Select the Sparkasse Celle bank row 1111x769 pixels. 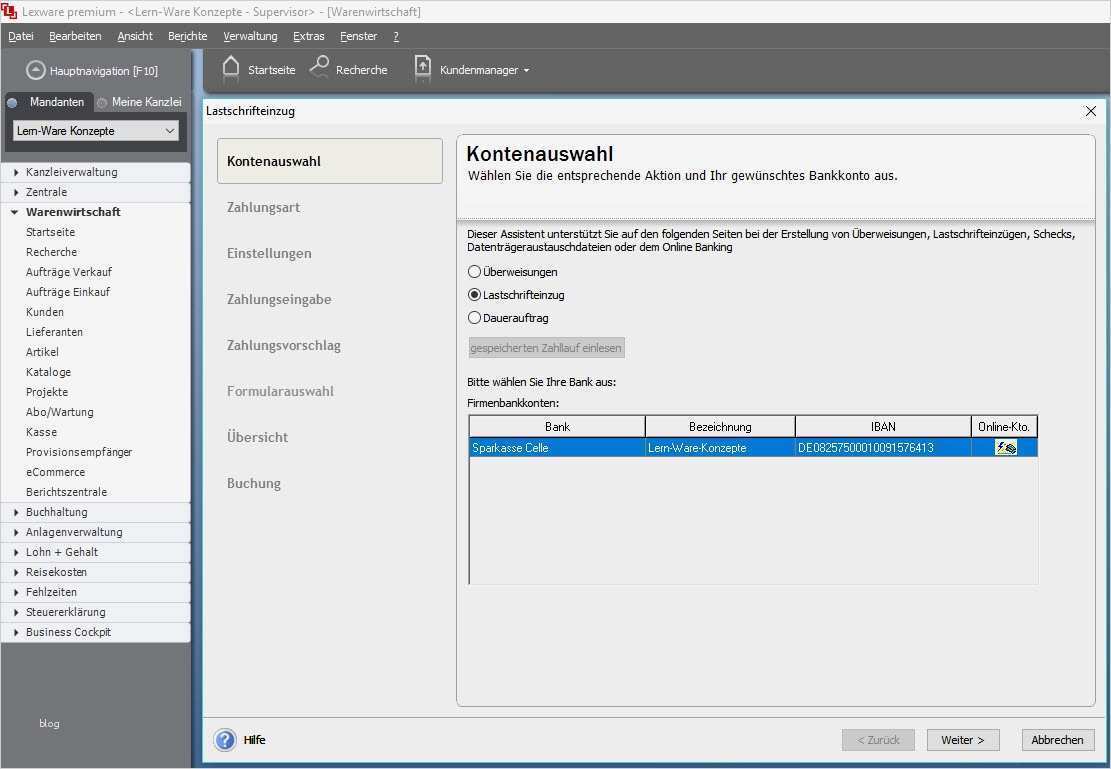tap(555, 448)
